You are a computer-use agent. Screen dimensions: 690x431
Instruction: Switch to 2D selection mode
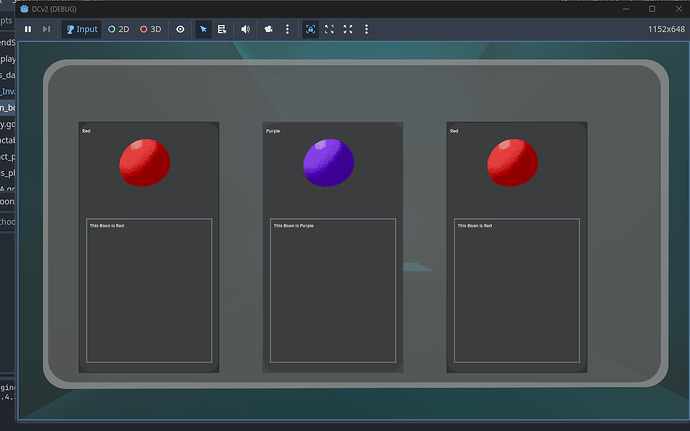point(118,29)
